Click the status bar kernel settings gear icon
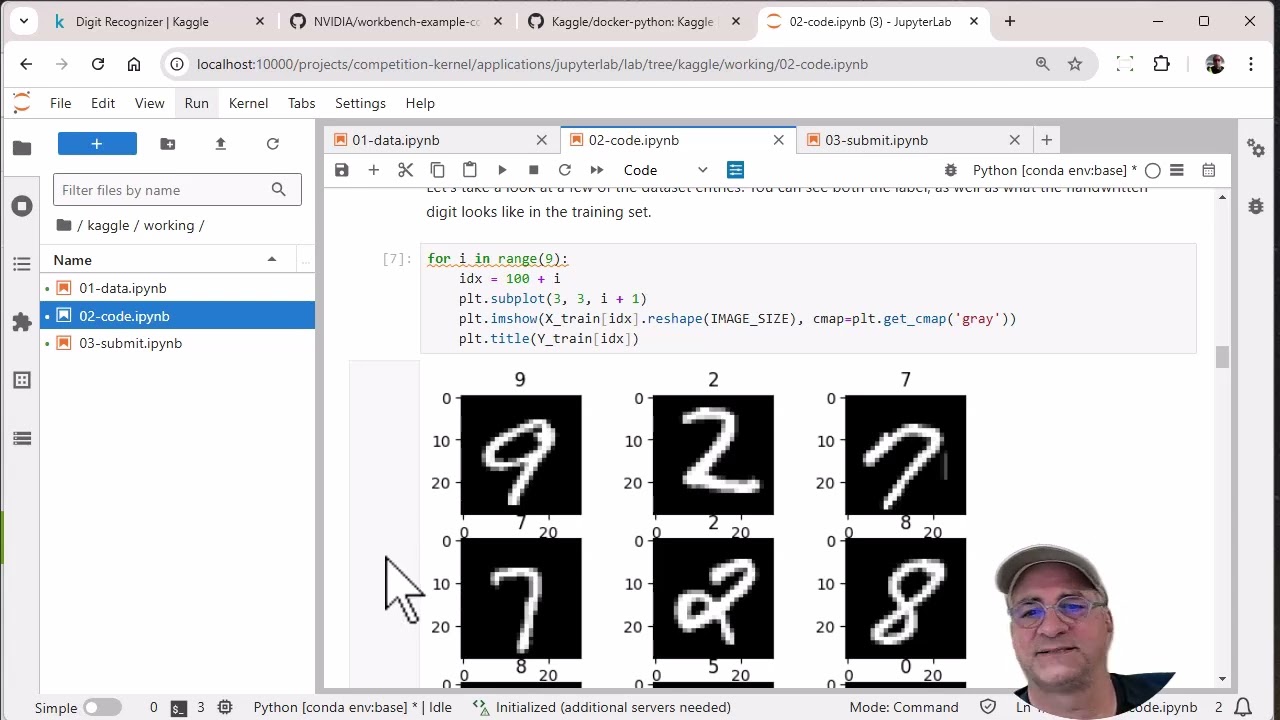Screen dimensions: 1280x720 coord(226,707)
